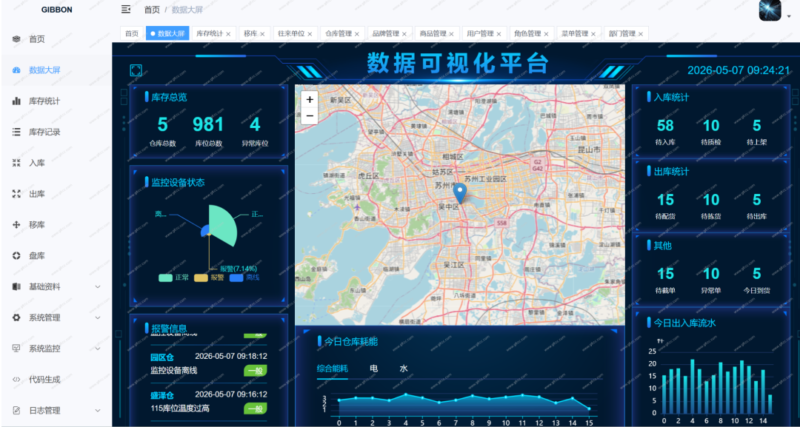This screenshot has height=427, width=800.
Task: Open 库存记录 list icon in sidebar
Action: [x=16, y=132]
